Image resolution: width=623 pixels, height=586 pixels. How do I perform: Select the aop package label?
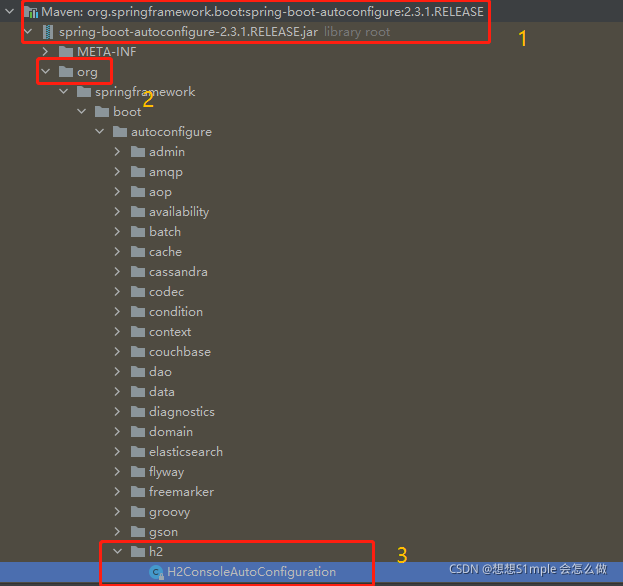pyautogui.click(x=161, y=192)
